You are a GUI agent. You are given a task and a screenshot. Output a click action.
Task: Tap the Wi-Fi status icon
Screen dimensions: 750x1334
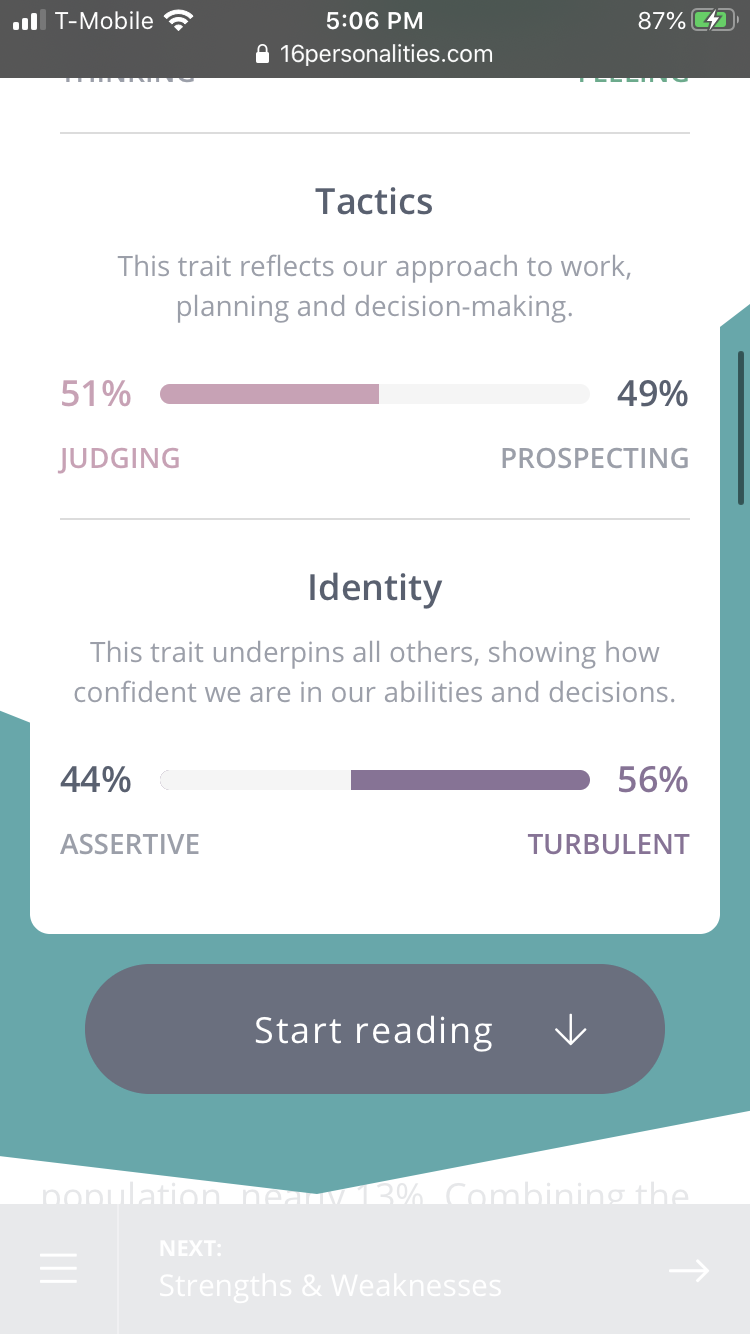point(179,20)
